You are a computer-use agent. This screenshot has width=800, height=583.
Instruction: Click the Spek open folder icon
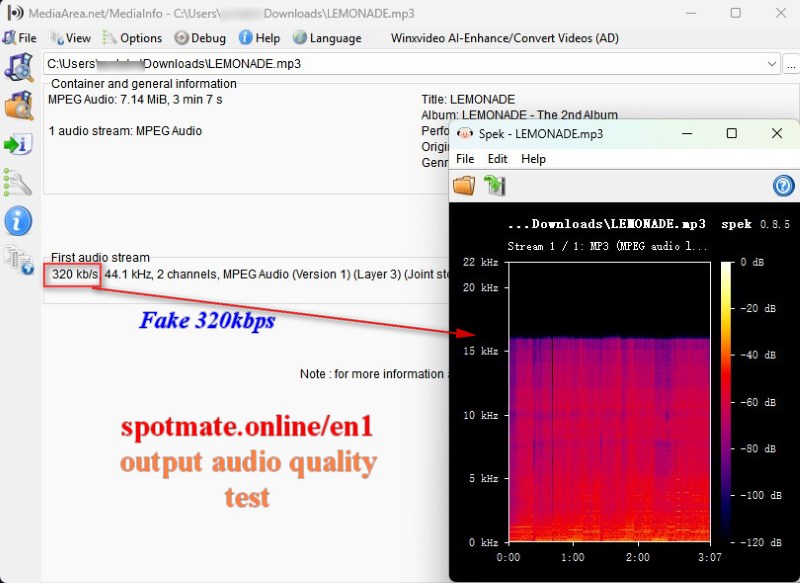[x=464, y=185]
